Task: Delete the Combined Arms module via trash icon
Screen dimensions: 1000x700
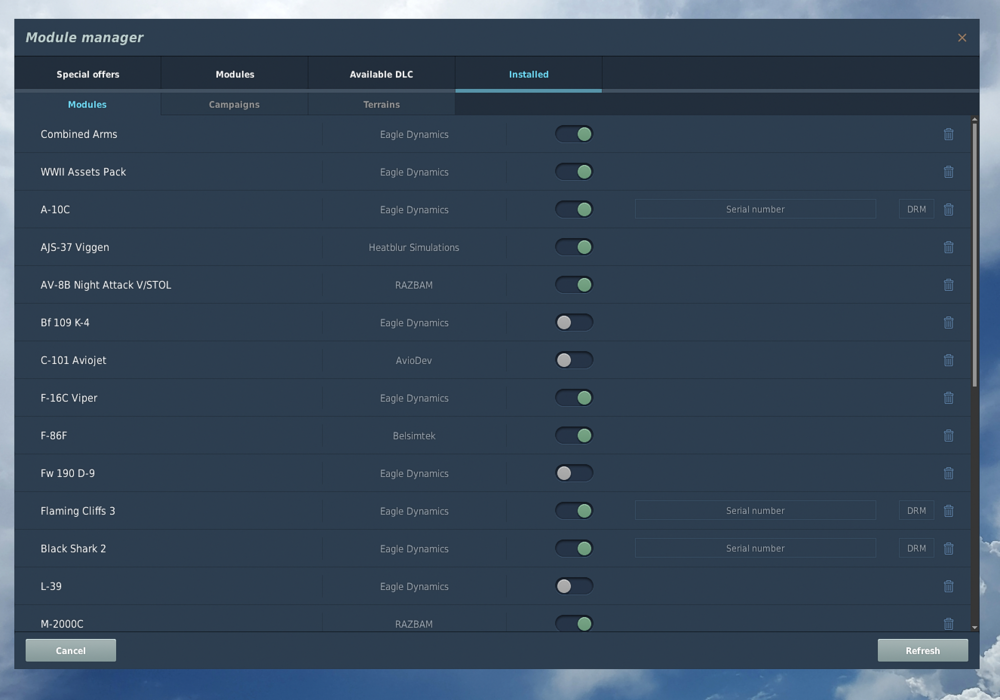Action: (x=948, y=134)
